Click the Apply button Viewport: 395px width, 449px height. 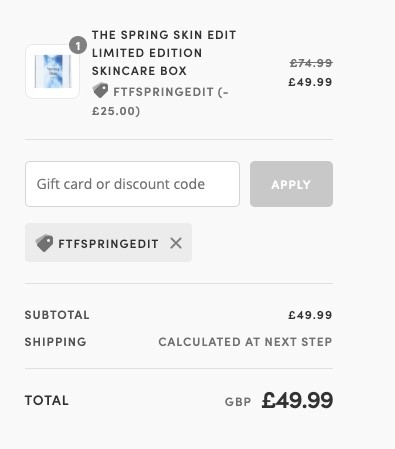291,184
